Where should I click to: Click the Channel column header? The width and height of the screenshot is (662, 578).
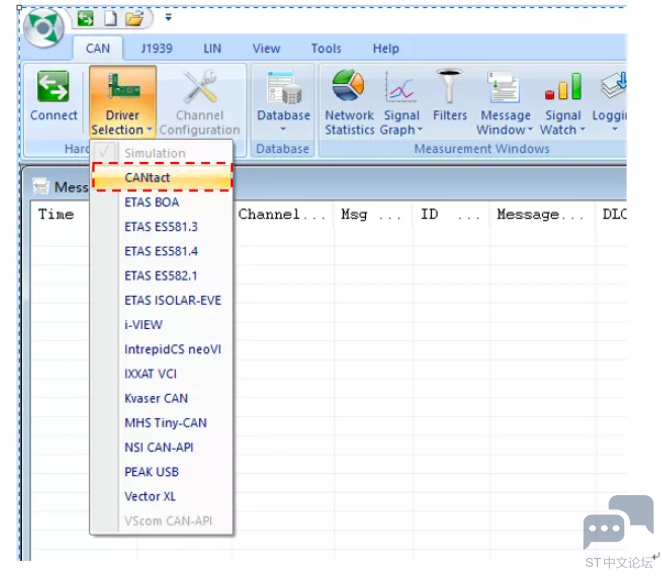coord(282,214)
